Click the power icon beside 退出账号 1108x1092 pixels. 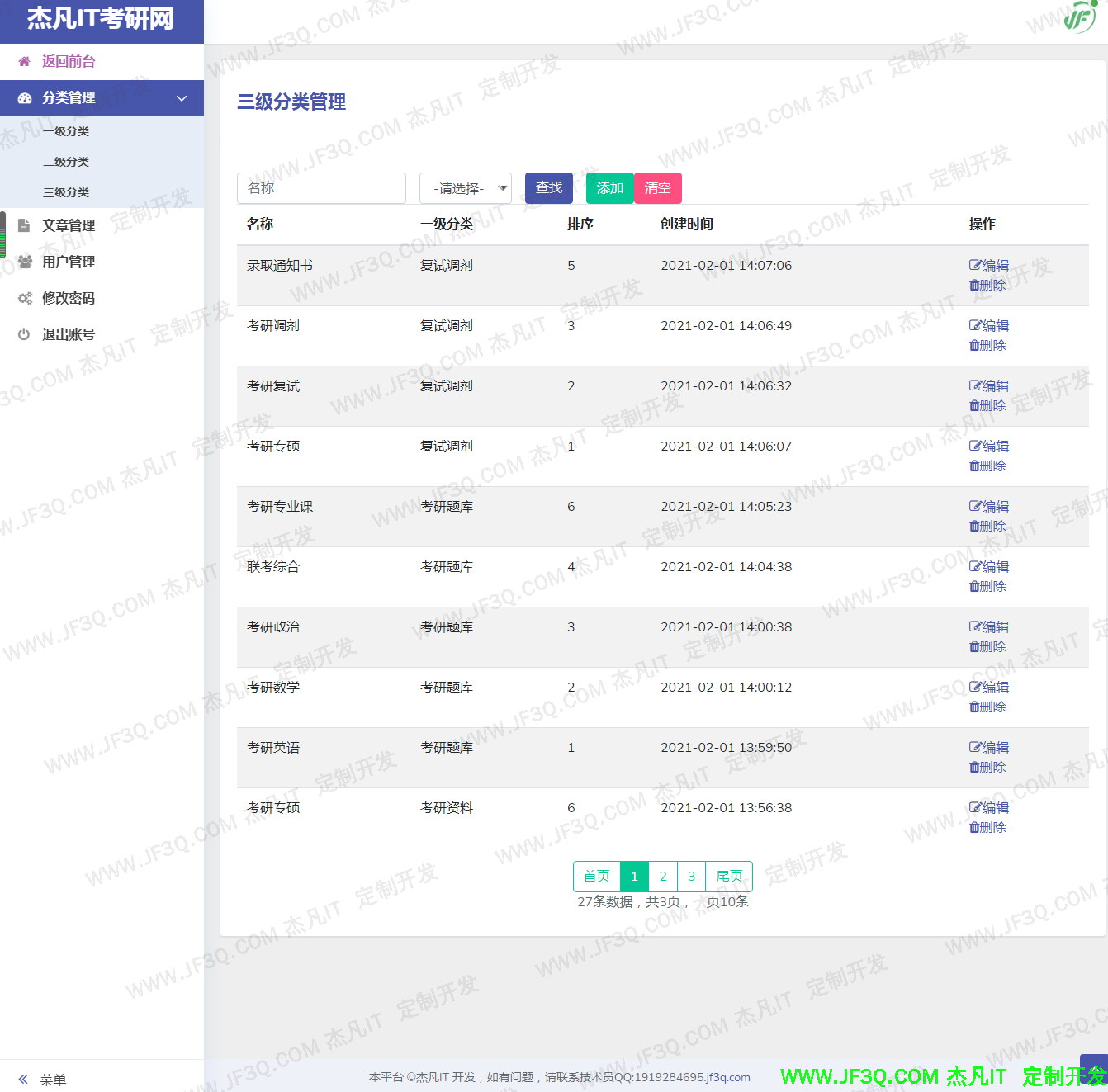point(24,334)
